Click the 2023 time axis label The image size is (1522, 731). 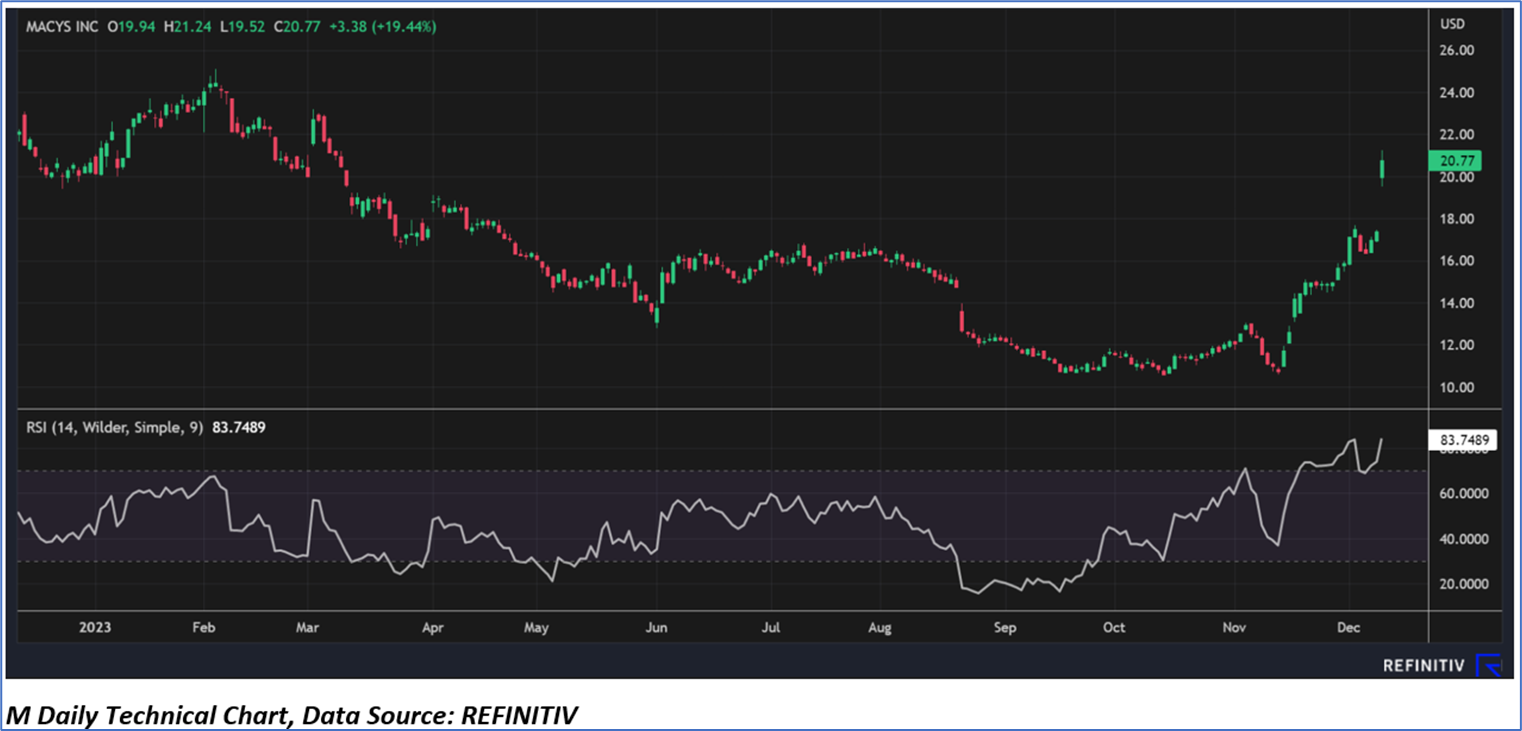(x=96, y=627)
